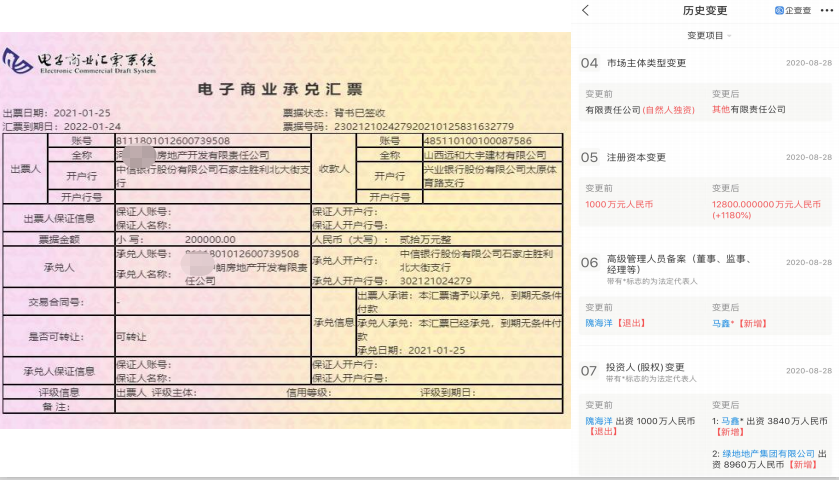
Task: Click the 汇票到期日 2022-01-24 field
Action: [x=62, y=126]
